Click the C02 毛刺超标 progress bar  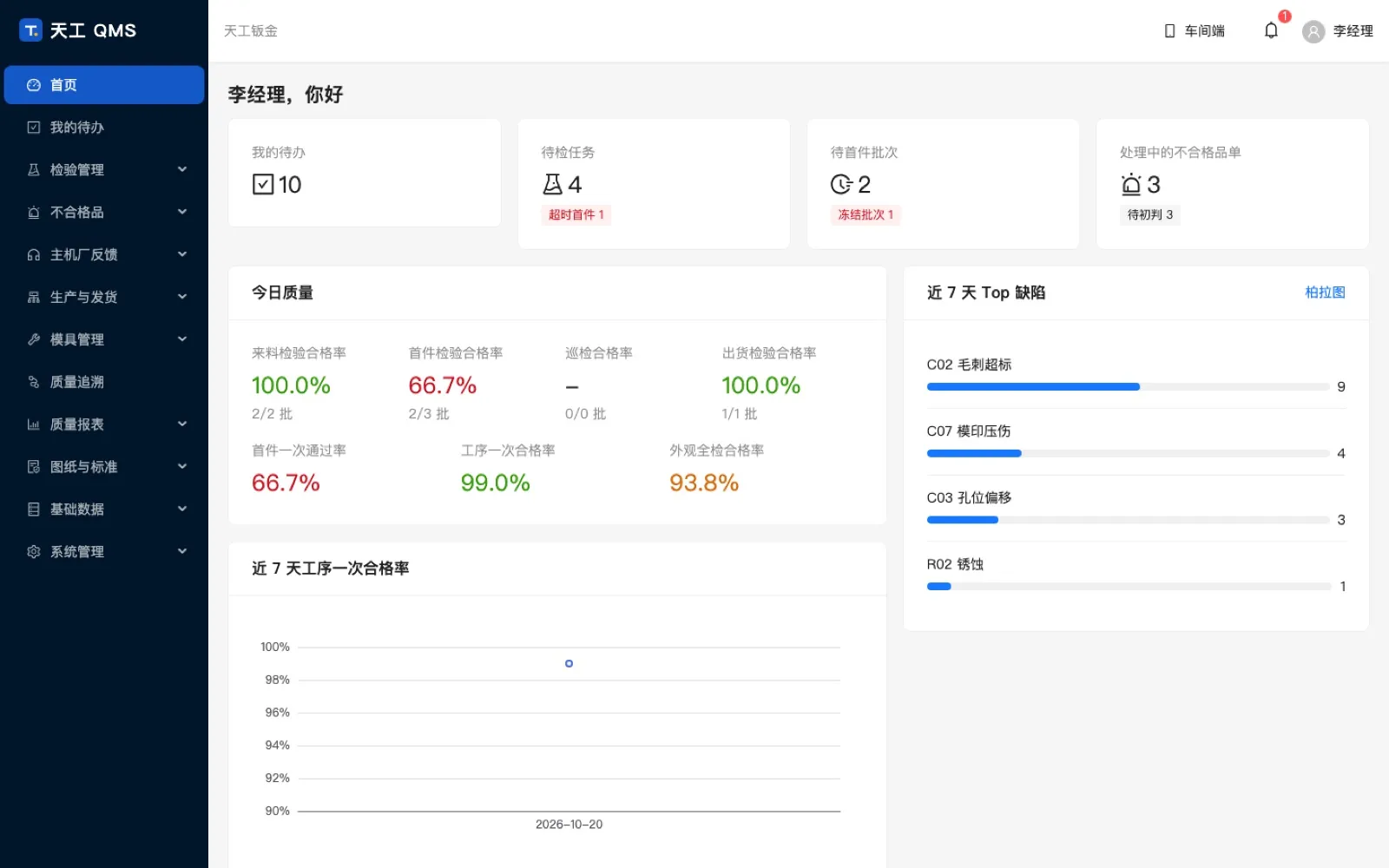click(1128, 387)
